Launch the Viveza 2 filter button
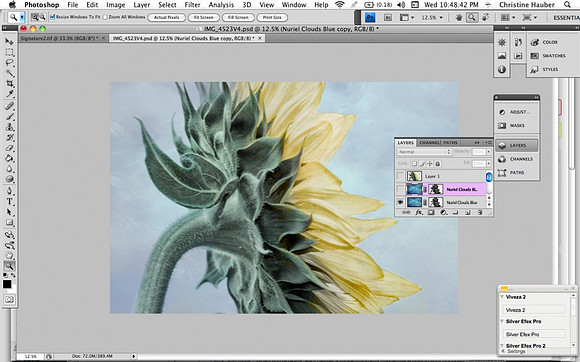 coord(535,310)
